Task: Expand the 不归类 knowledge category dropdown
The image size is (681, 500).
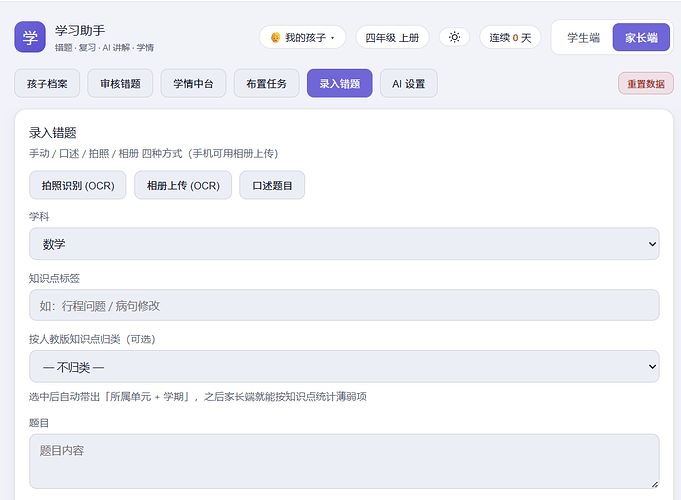Action: point(344,367)
